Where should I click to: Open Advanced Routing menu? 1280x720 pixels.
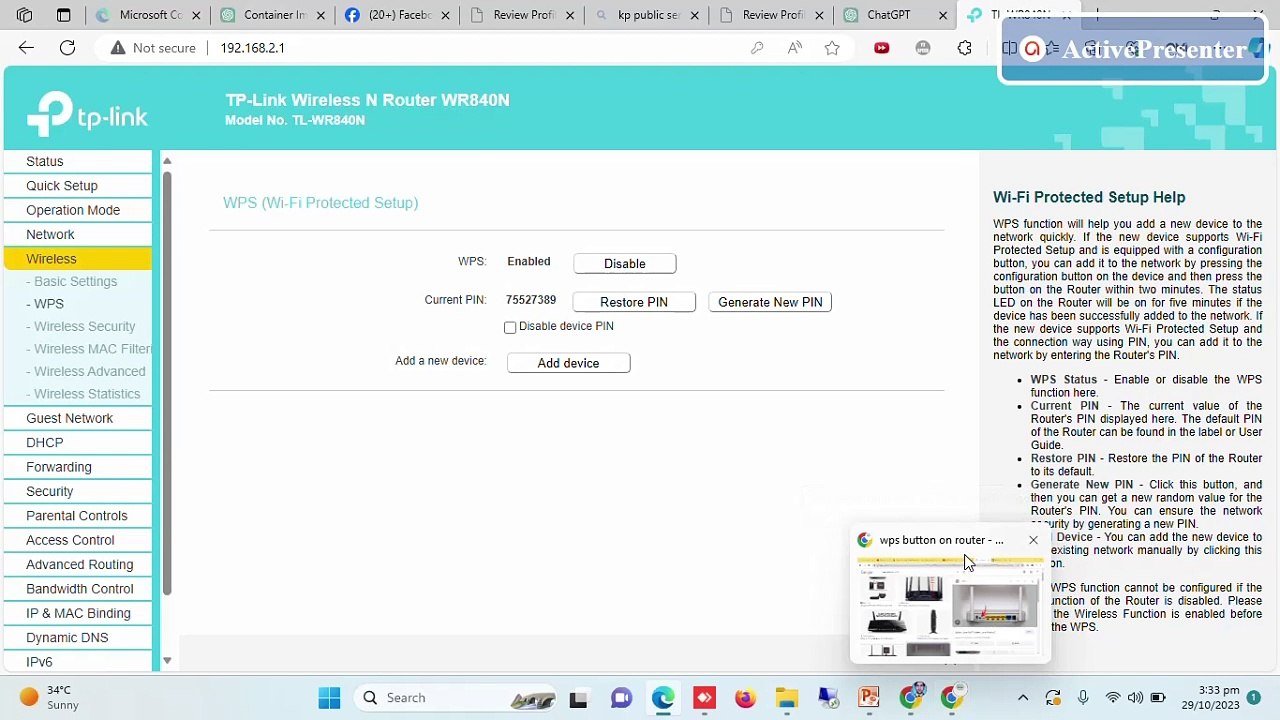[78, 565]
